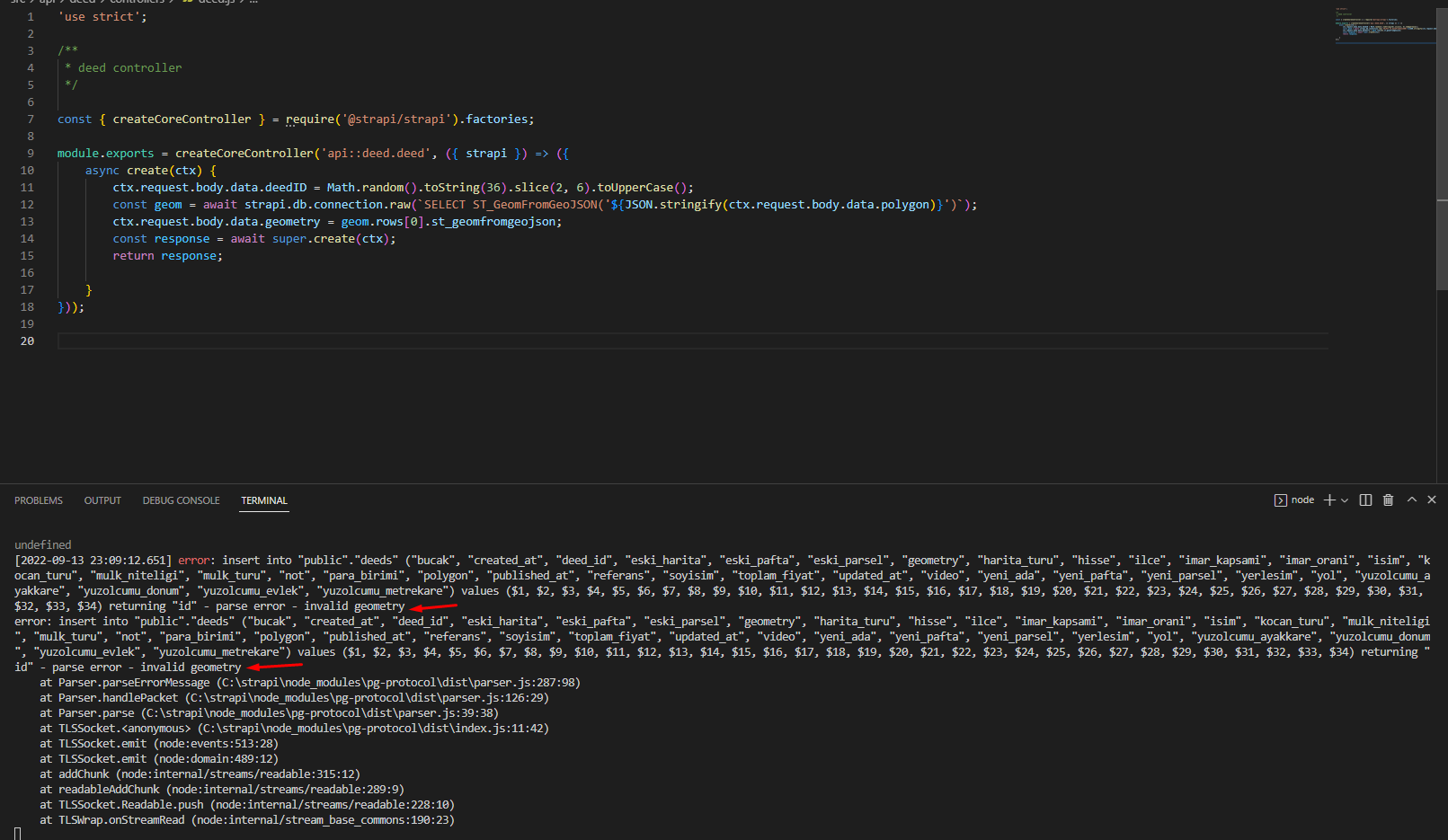Click the editor minimap code preview
Viewport: 1448px width, 840px height.
[1384, 24]
